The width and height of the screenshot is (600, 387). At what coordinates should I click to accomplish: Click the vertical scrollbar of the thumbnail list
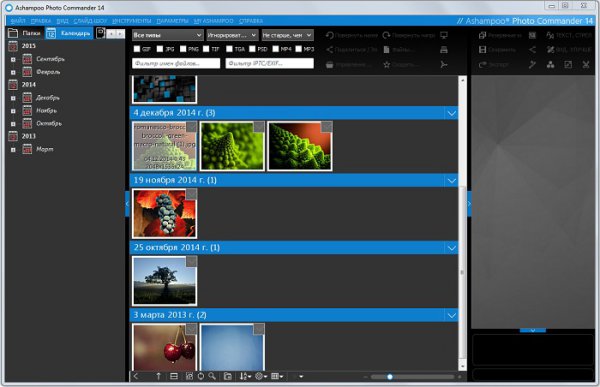[x=462, y=272]
